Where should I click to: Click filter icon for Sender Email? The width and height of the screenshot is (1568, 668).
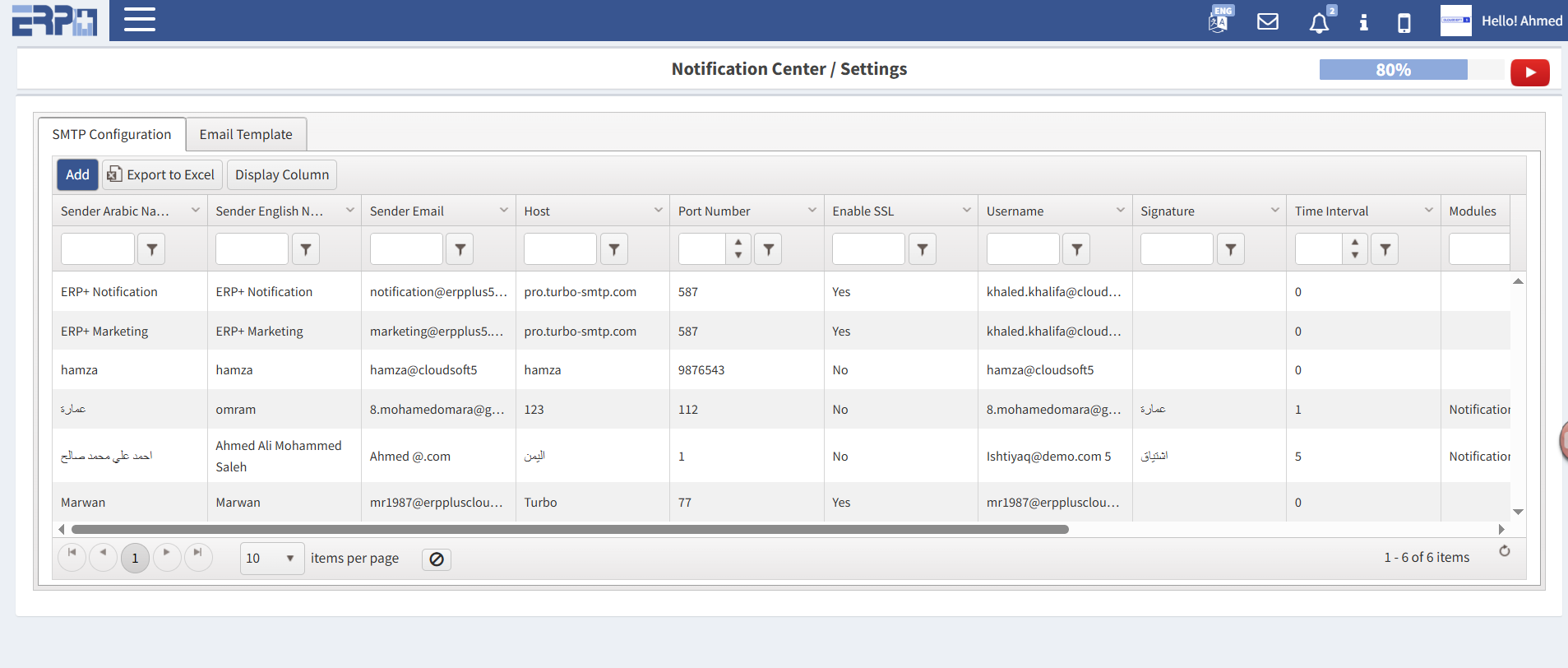460,249
